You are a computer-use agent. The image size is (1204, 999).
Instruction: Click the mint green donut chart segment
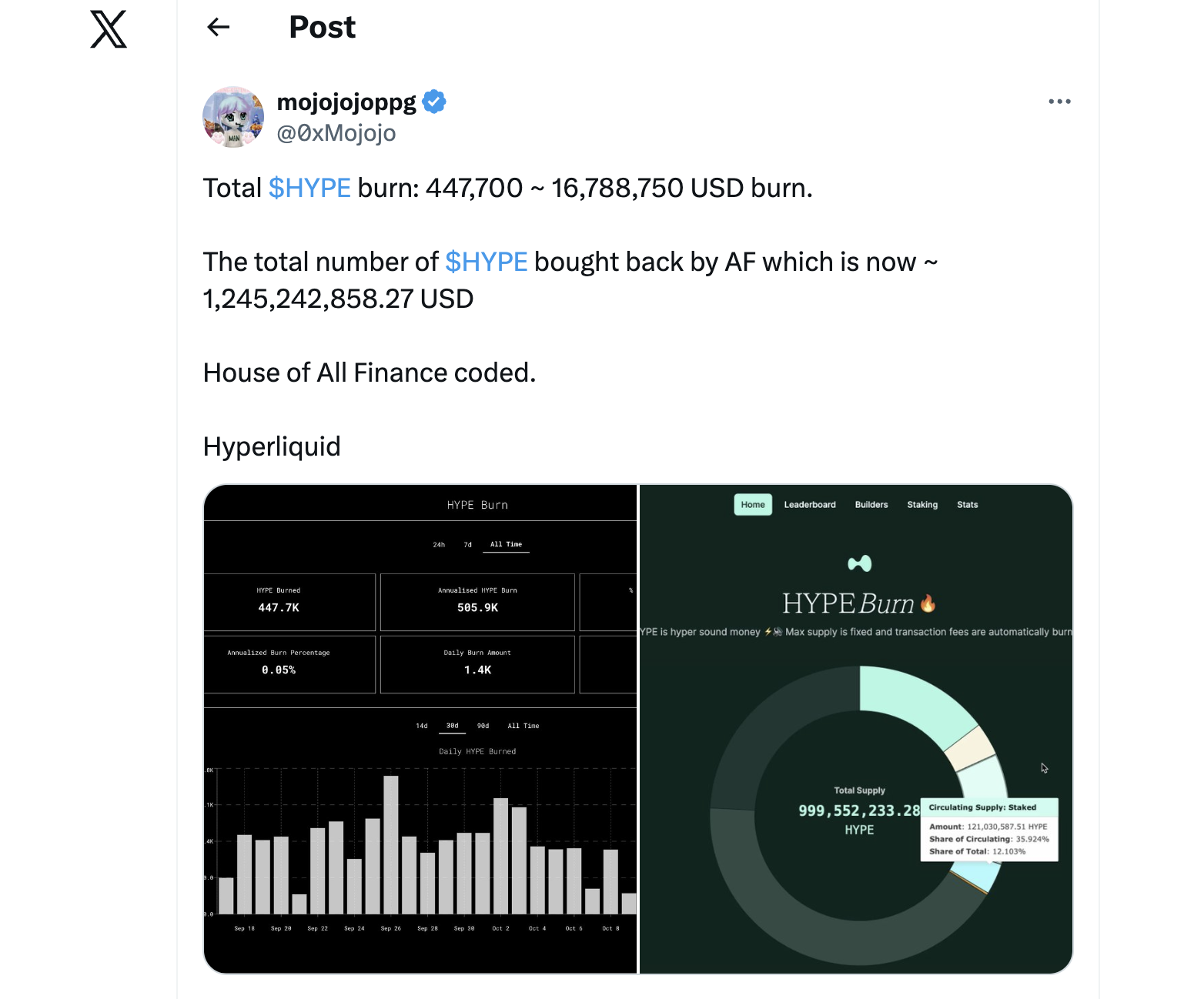(914, 702)
